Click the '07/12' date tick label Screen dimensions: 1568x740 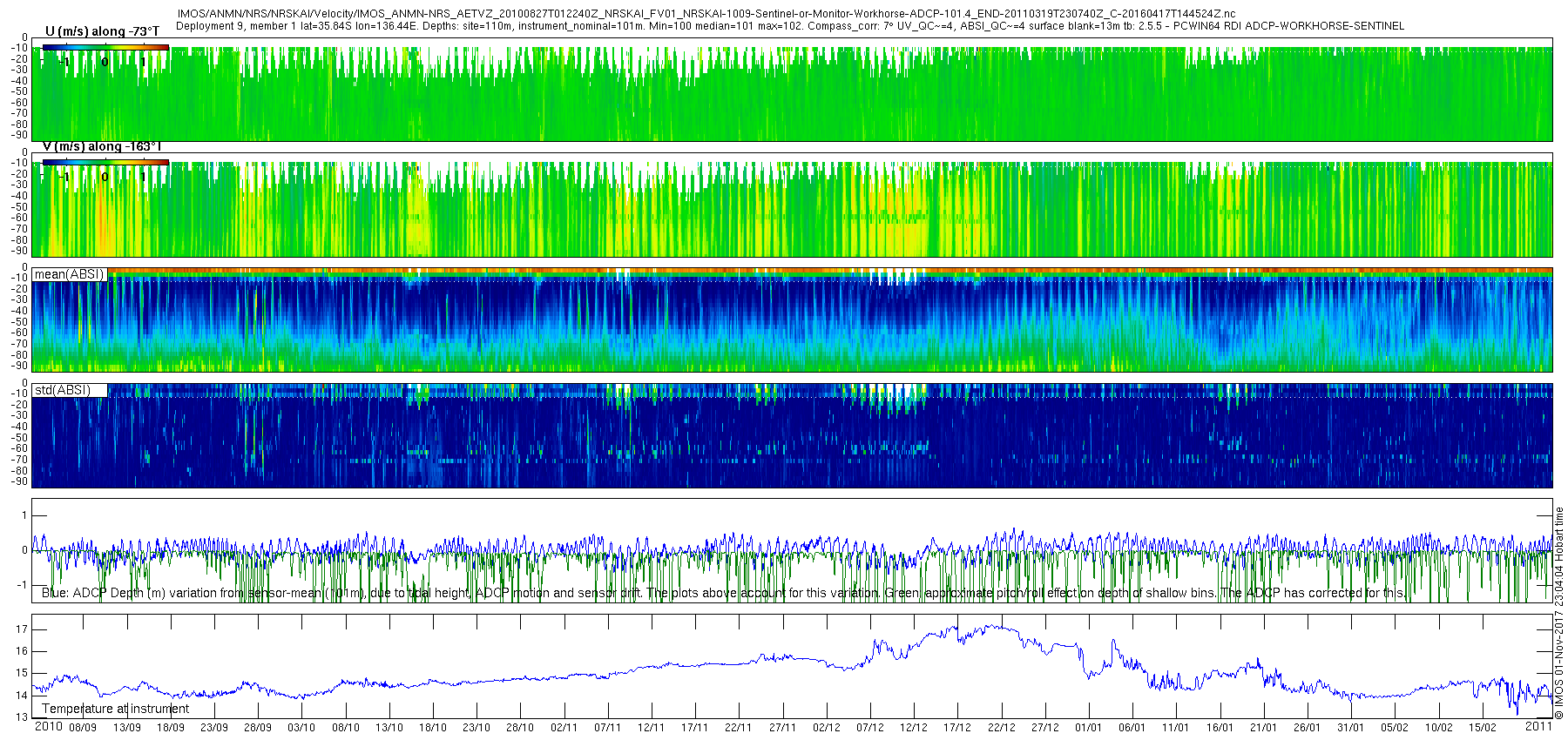[870, 728]
